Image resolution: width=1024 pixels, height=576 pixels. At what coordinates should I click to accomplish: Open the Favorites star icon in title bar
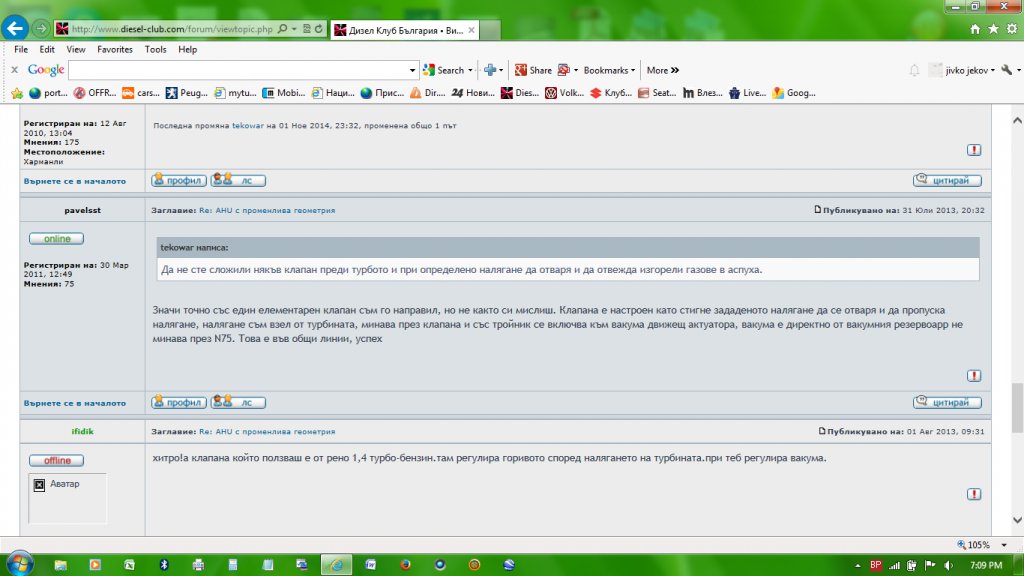(993, 29)
